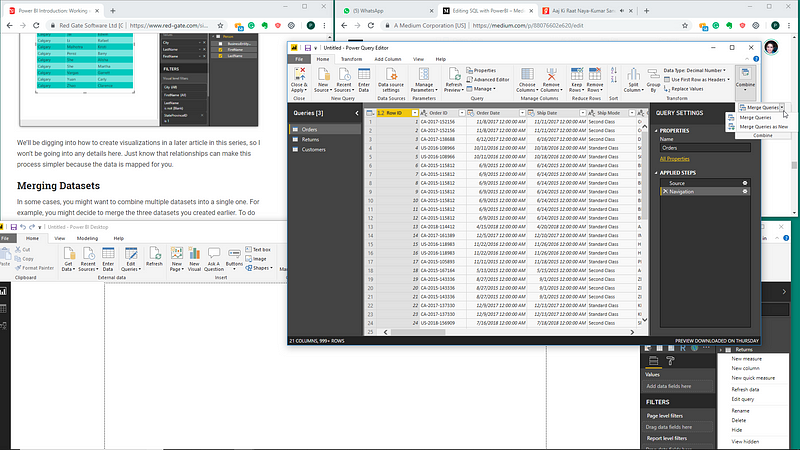The width and height of the screenshot is (800, 450).
Task: Click Ask A Question in Power BI Desktop
Action: point(214,259)
